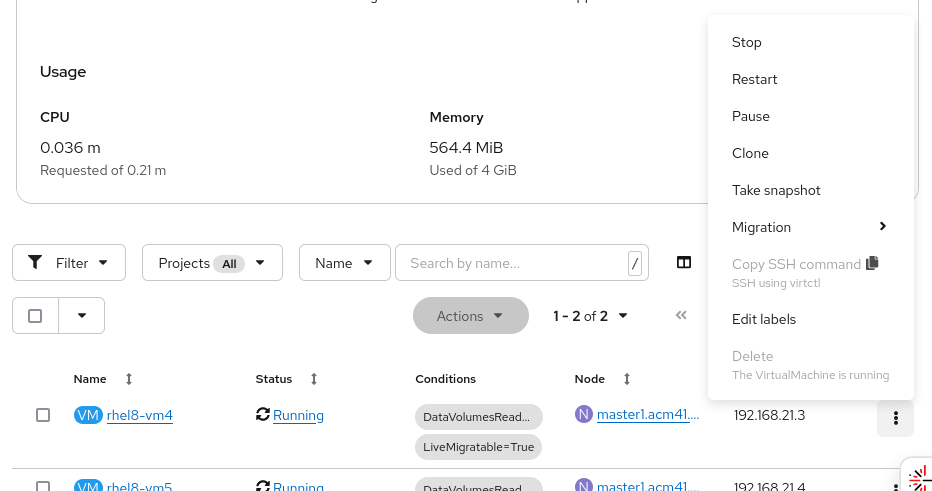Open the master1 node link for rhel8-vm4
Image resolution: width=932 pixels, height=491 pixels.
coord(648,415)
